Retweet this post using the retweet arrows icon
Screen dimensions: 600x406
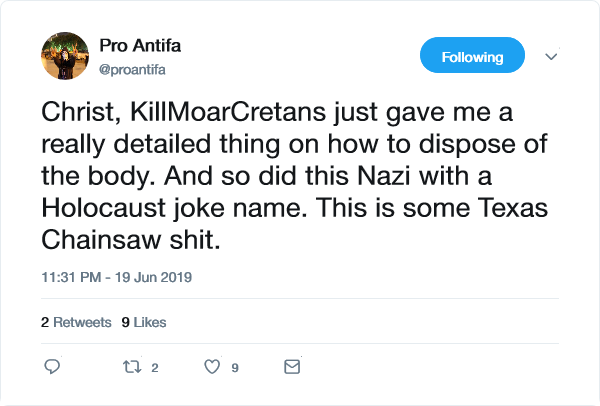(x=129, y=367)
